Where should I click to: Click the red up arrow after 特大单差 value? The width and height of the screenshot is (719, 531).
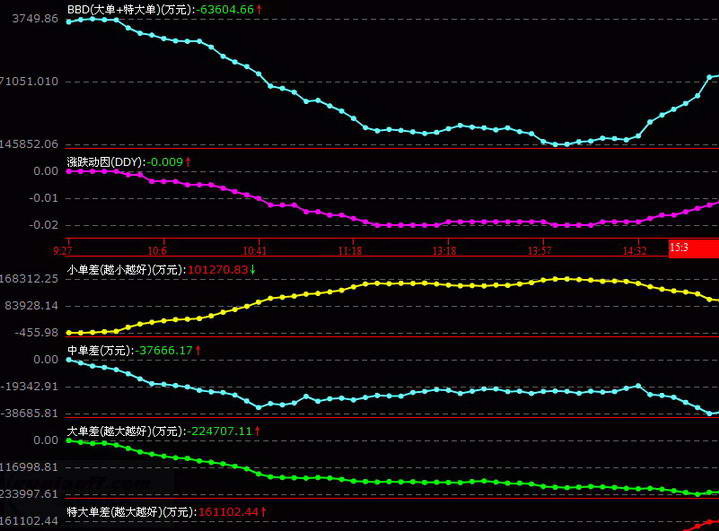coord(264,512)
